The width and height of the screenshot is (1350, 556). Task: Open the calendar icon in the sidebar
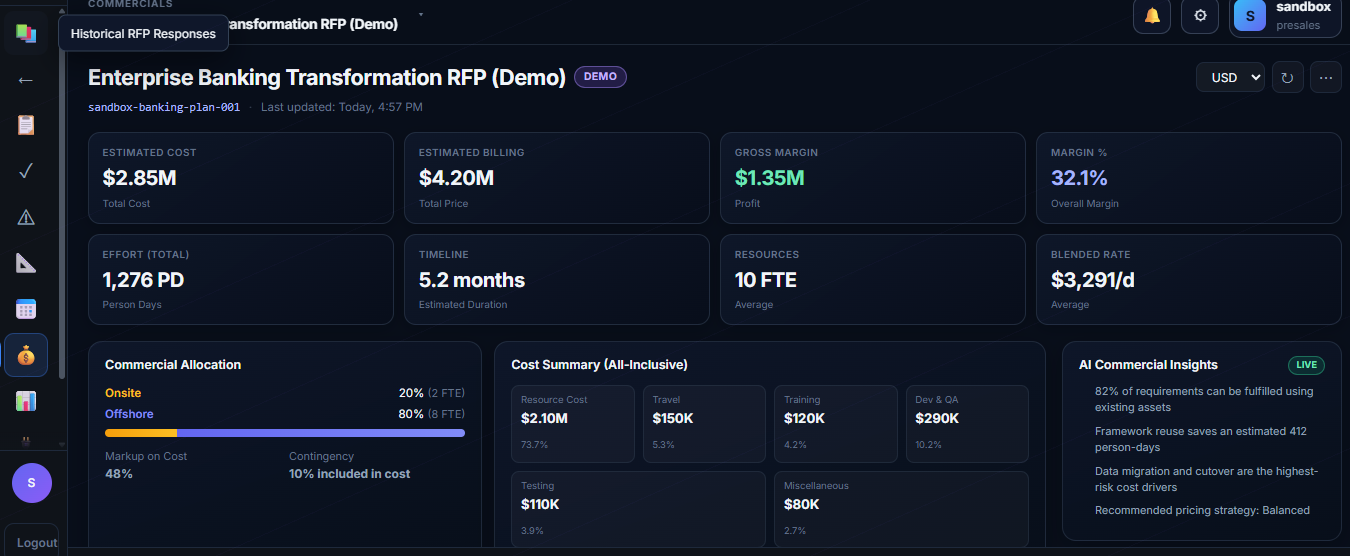26,309
